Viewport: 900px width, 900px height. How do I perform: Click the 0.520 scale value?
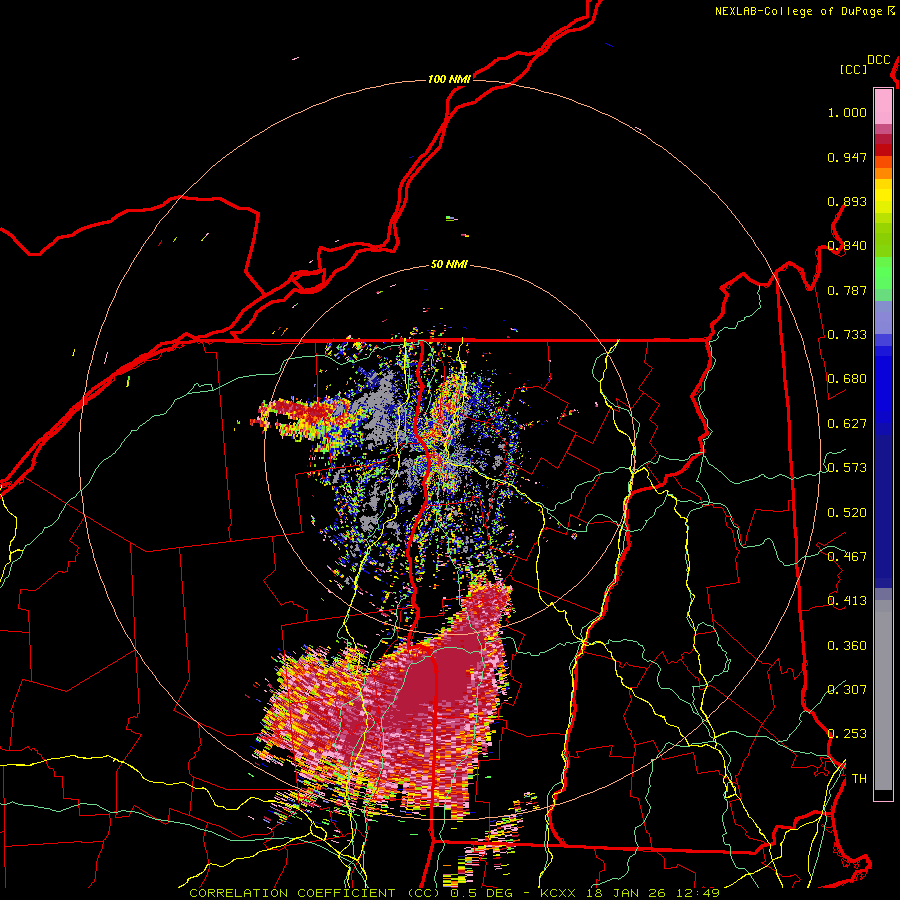[x=847, y=513]
